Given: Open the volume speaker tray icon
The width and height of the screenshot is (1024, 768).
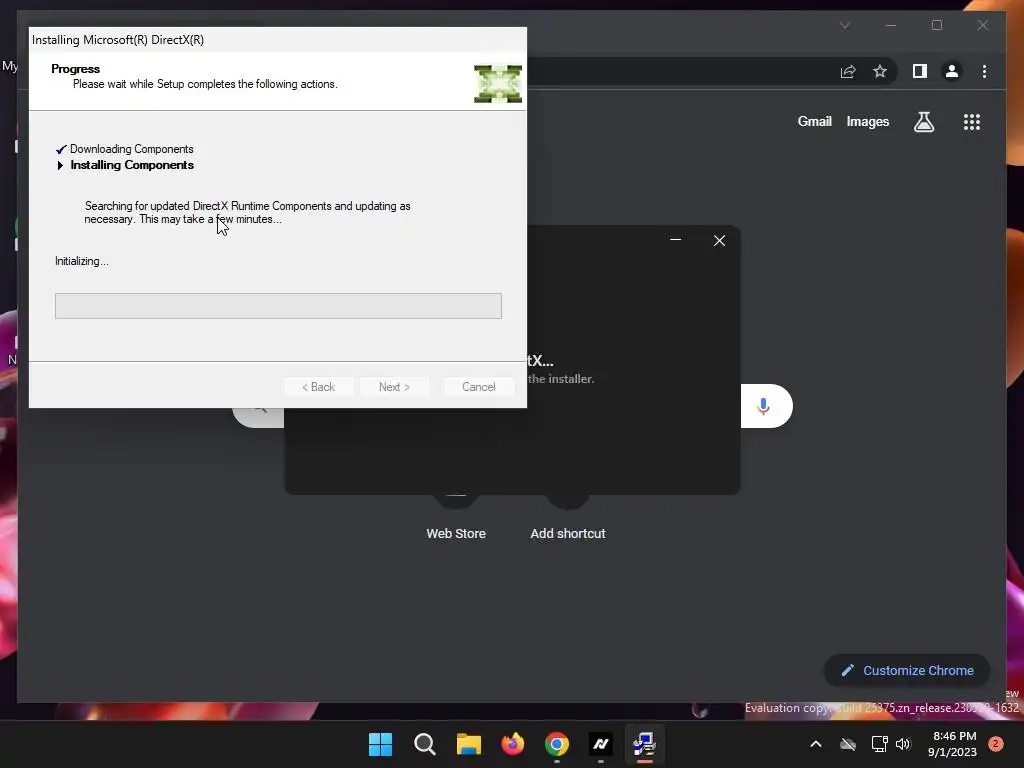Looking at the screenshot, I should pyautogui.click(x=903, y=744).
